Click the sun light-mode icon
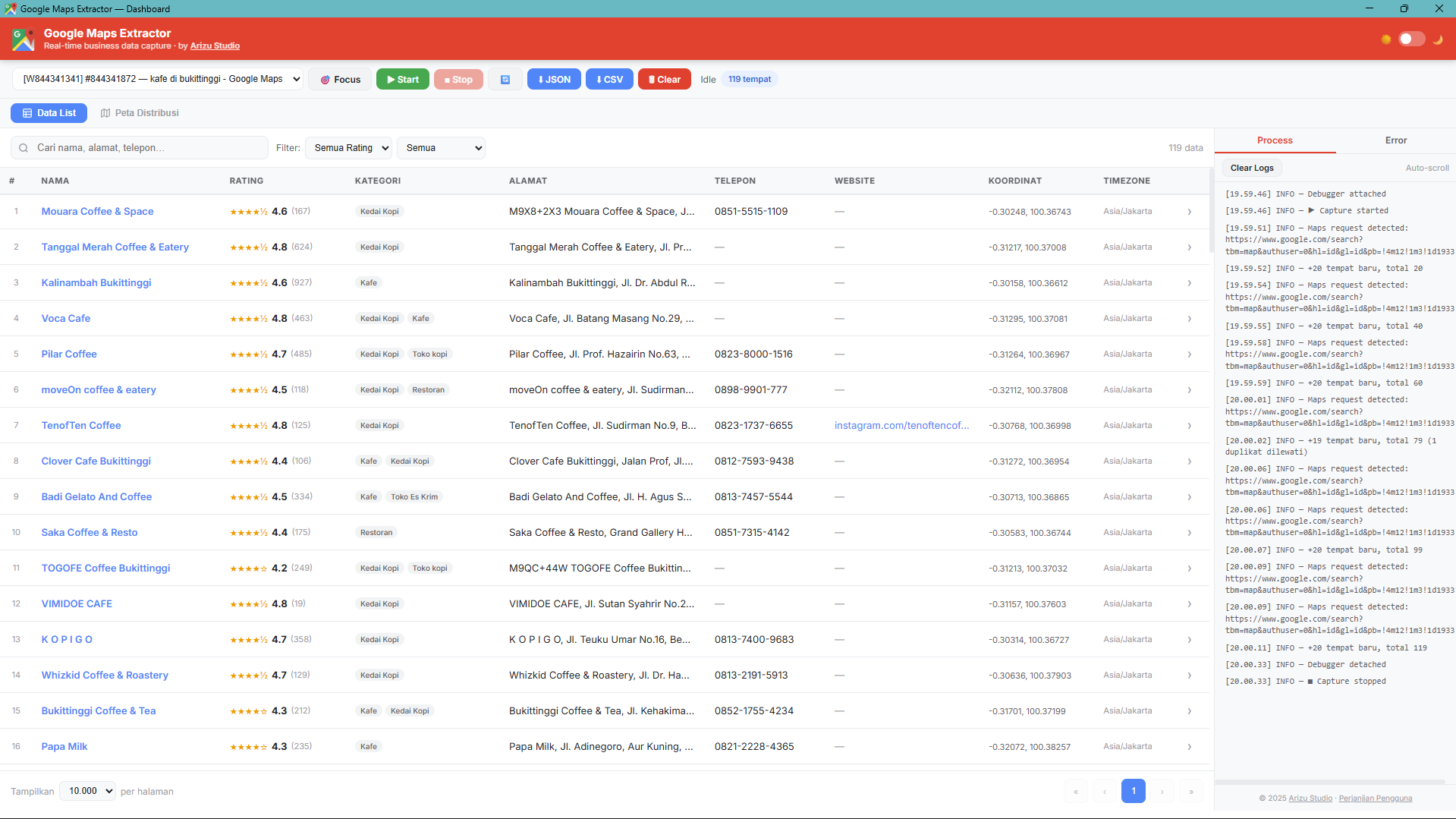The image size is (1456, 819). click(x=1386, y=39)
